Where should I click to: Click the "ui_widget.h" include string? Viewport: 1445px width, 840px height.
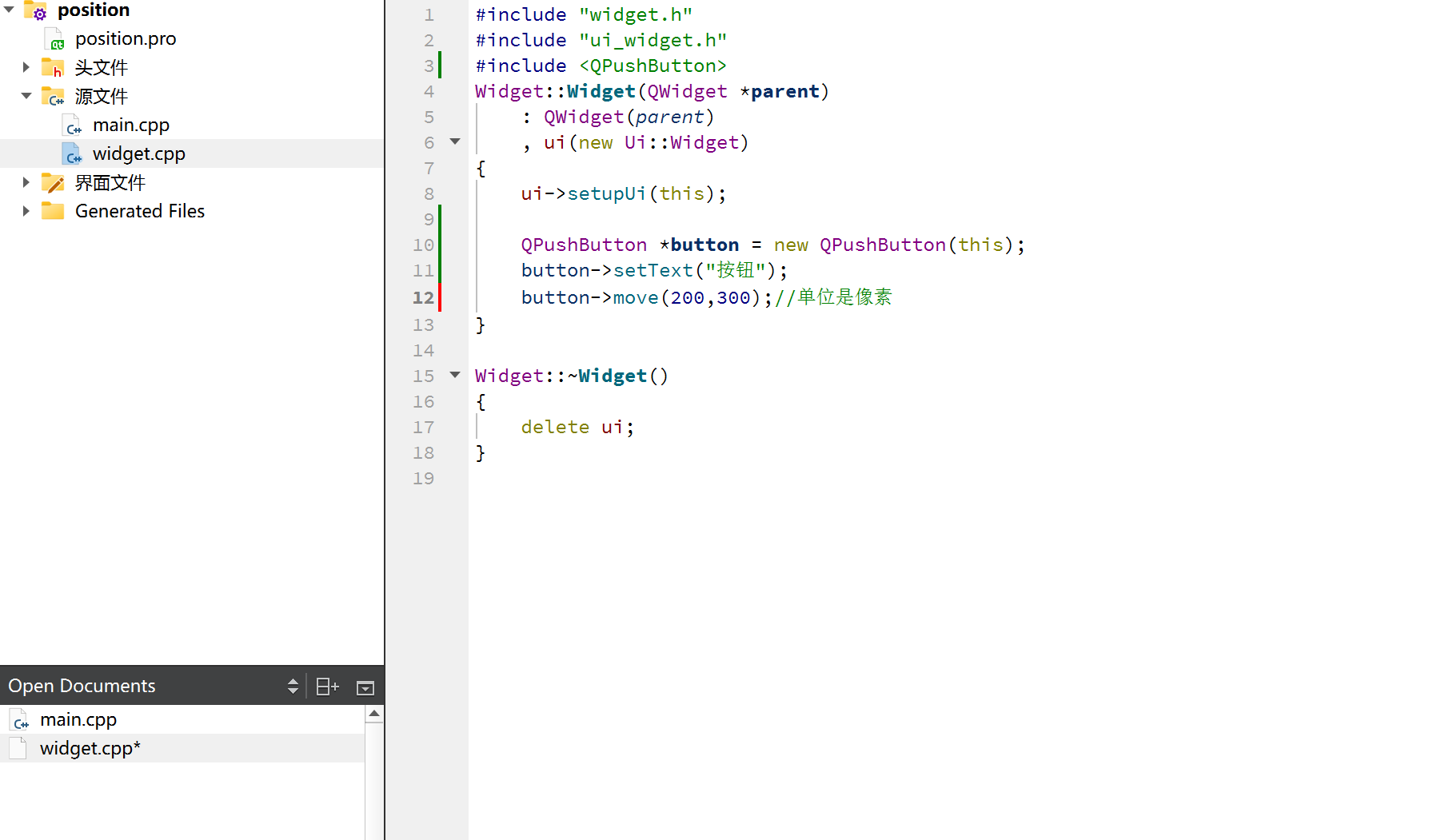653,40
